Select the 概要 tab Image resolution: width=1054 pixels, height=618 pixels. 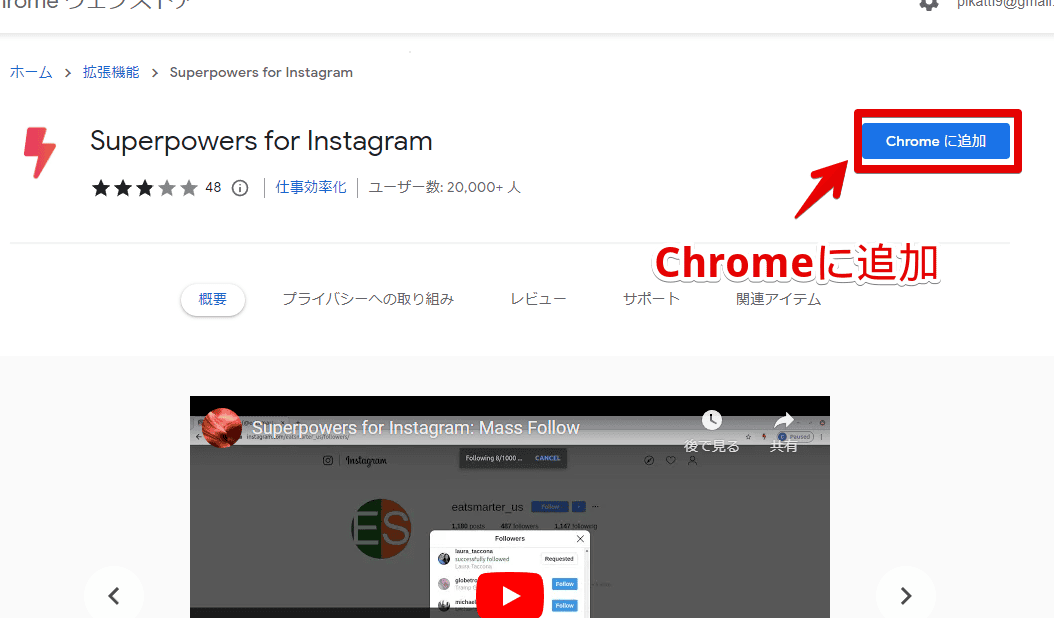(212, 299)
